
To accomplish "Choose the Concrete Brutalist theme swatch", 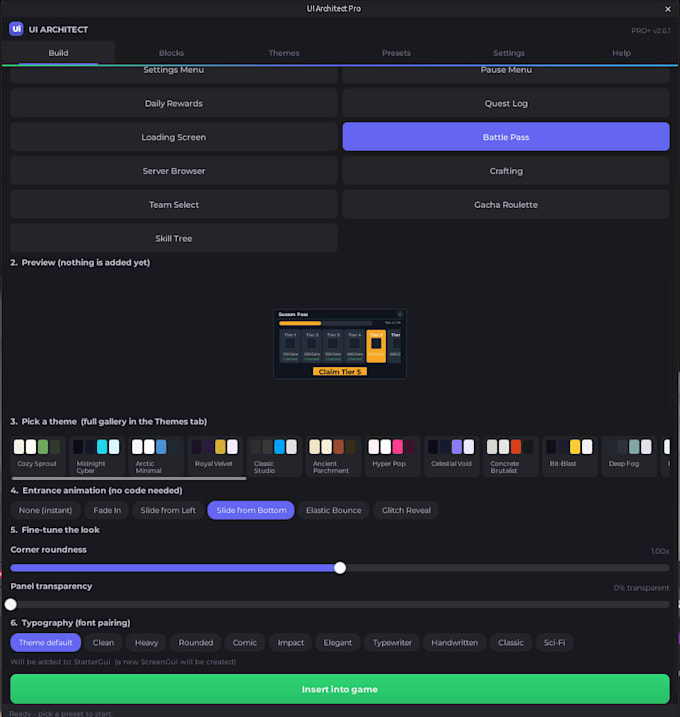I will 510,456.
